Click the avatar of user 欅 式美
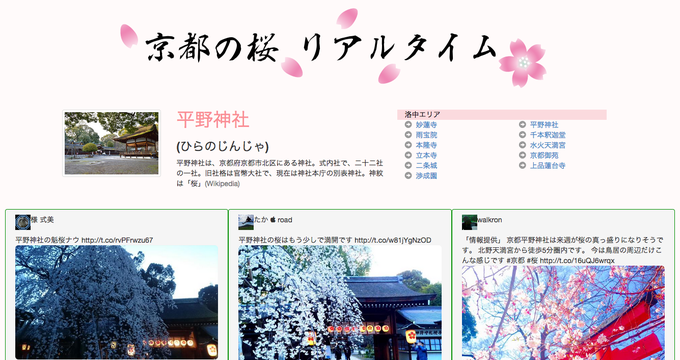This screenshot has height=360, width=680. pyautogui.click(x=23, y=222)
